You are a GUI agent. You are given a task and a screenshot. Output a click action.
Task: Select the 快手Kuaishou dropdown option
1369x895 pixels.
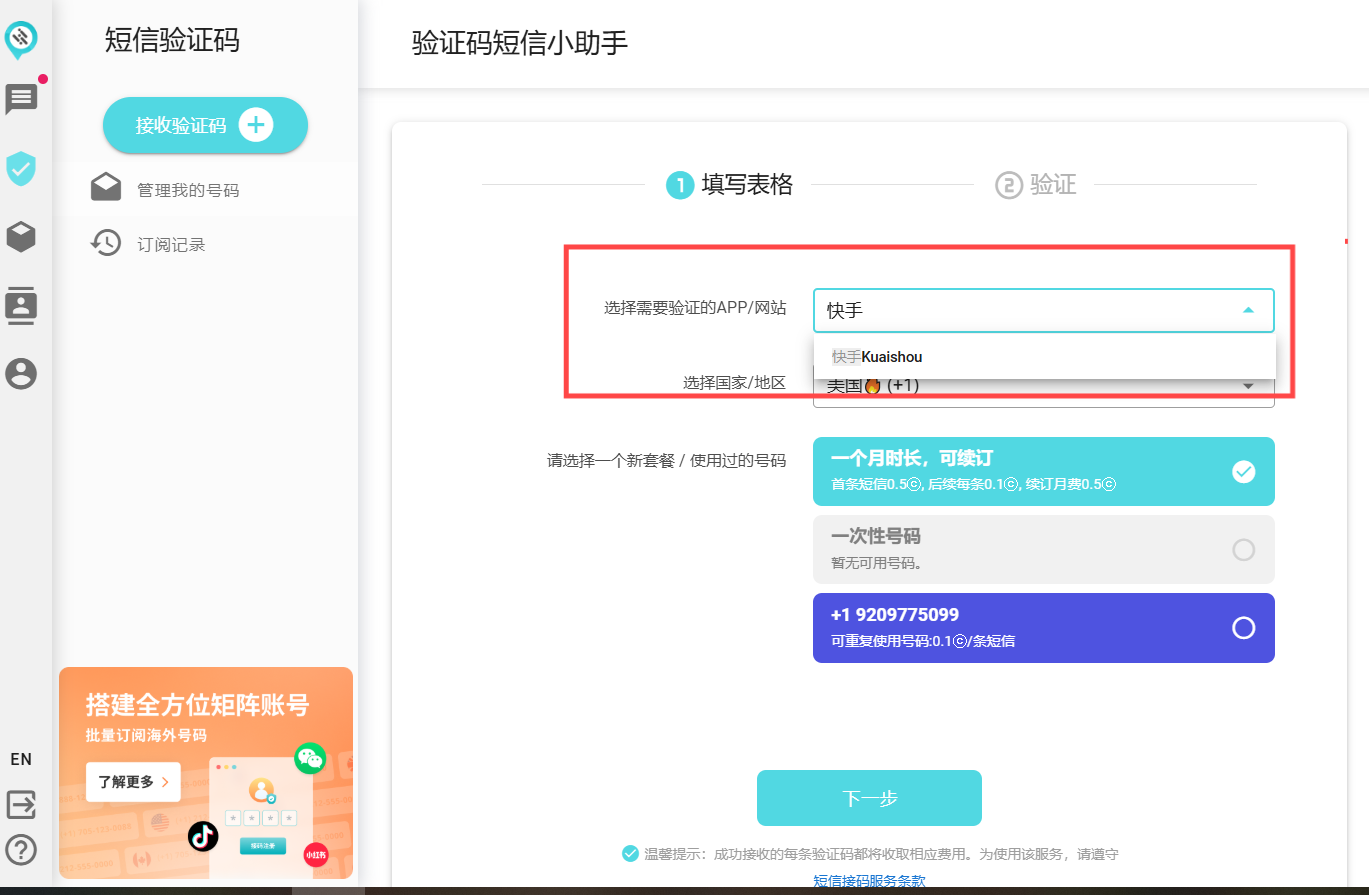tap(1045, 357)
